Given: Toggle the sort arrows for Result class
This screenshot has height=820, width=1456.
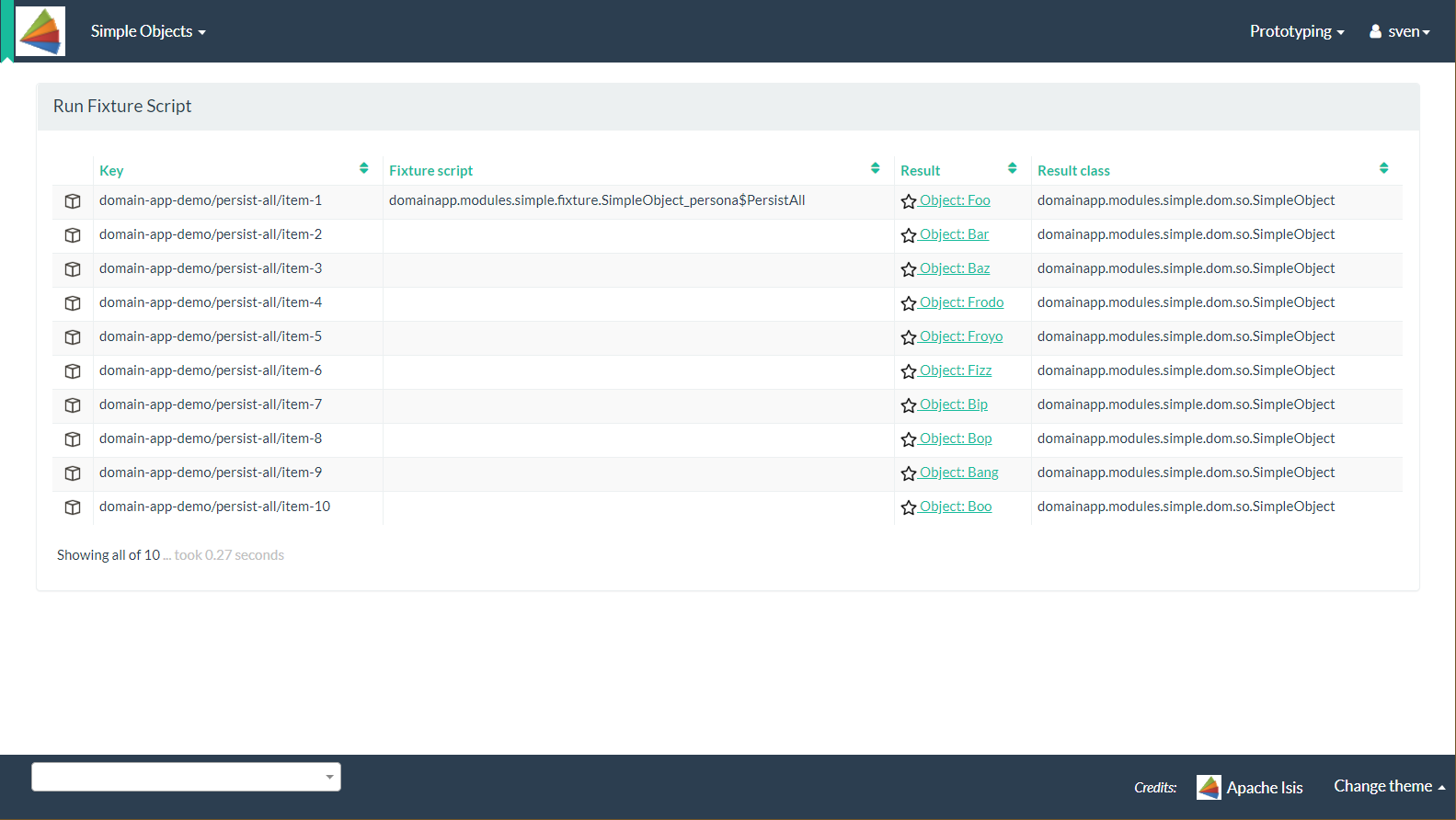Looking at the screenshot, I should point(1383,168).
